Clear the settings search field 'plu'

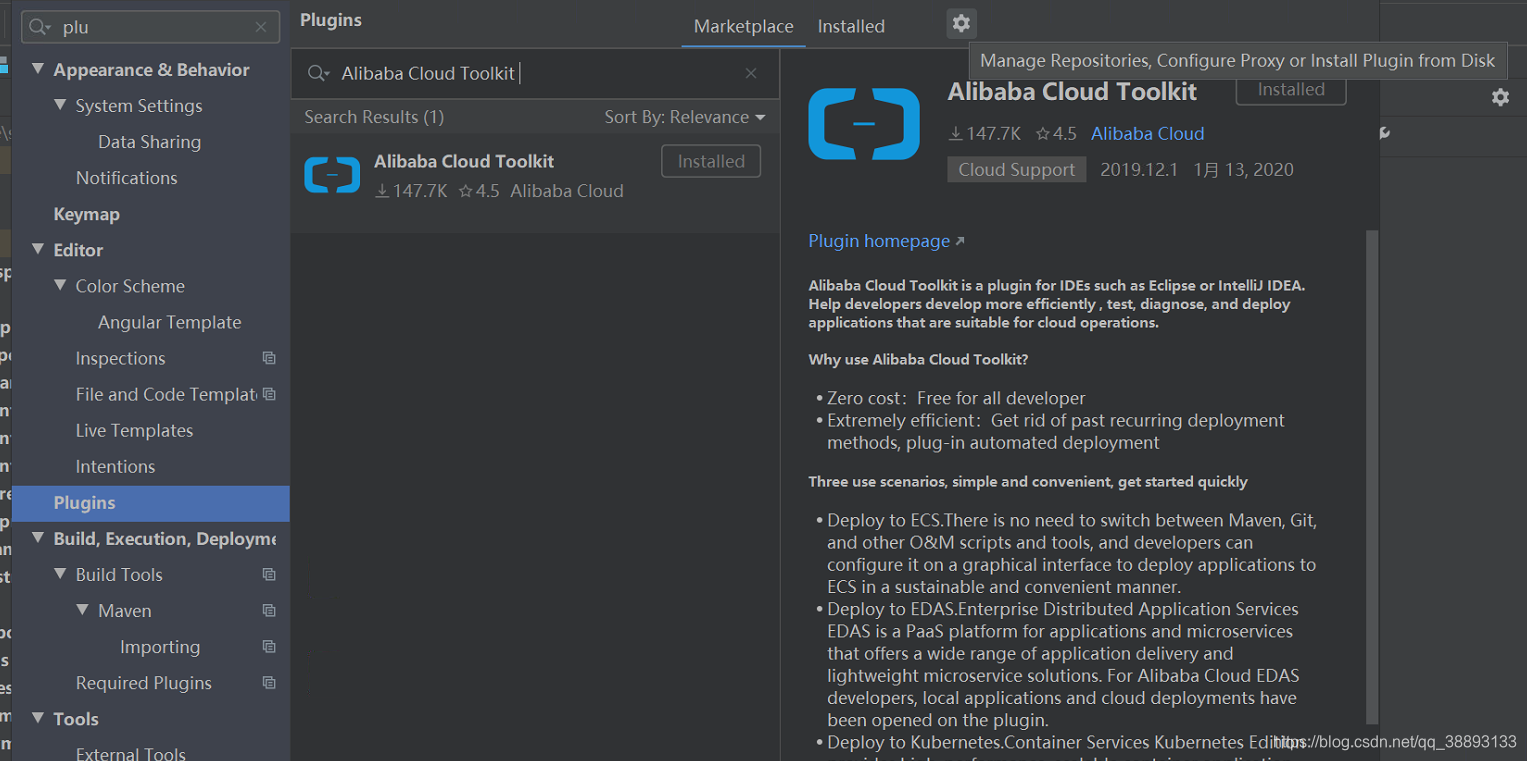tap(261, 27)
